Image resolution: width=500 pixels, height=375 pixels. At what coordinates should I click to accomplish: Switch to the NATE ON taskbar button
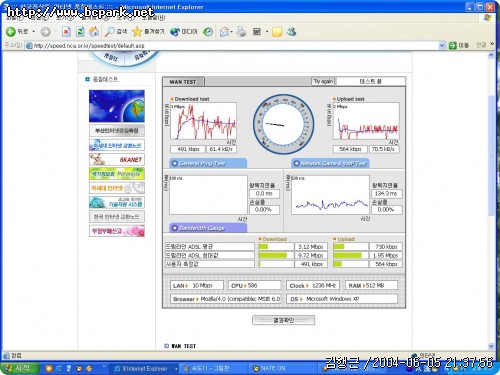(x=283, y=368)
